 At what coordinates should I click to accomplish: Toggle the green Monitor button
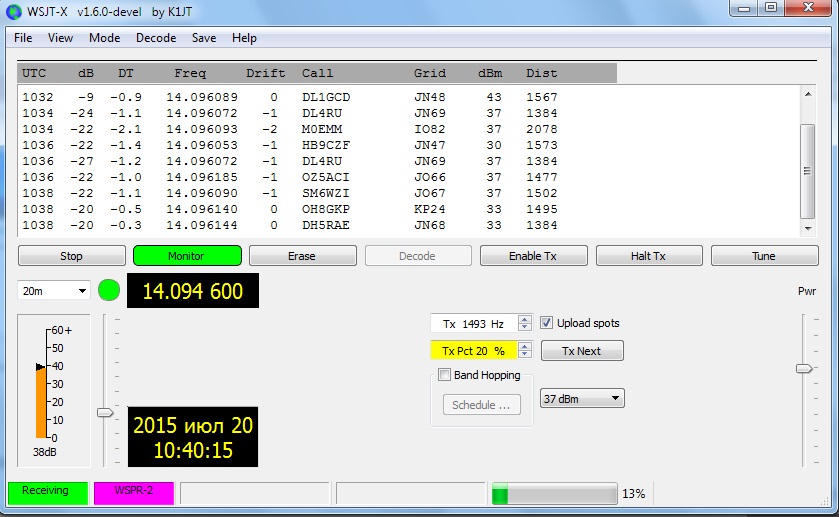click(187, 256)
